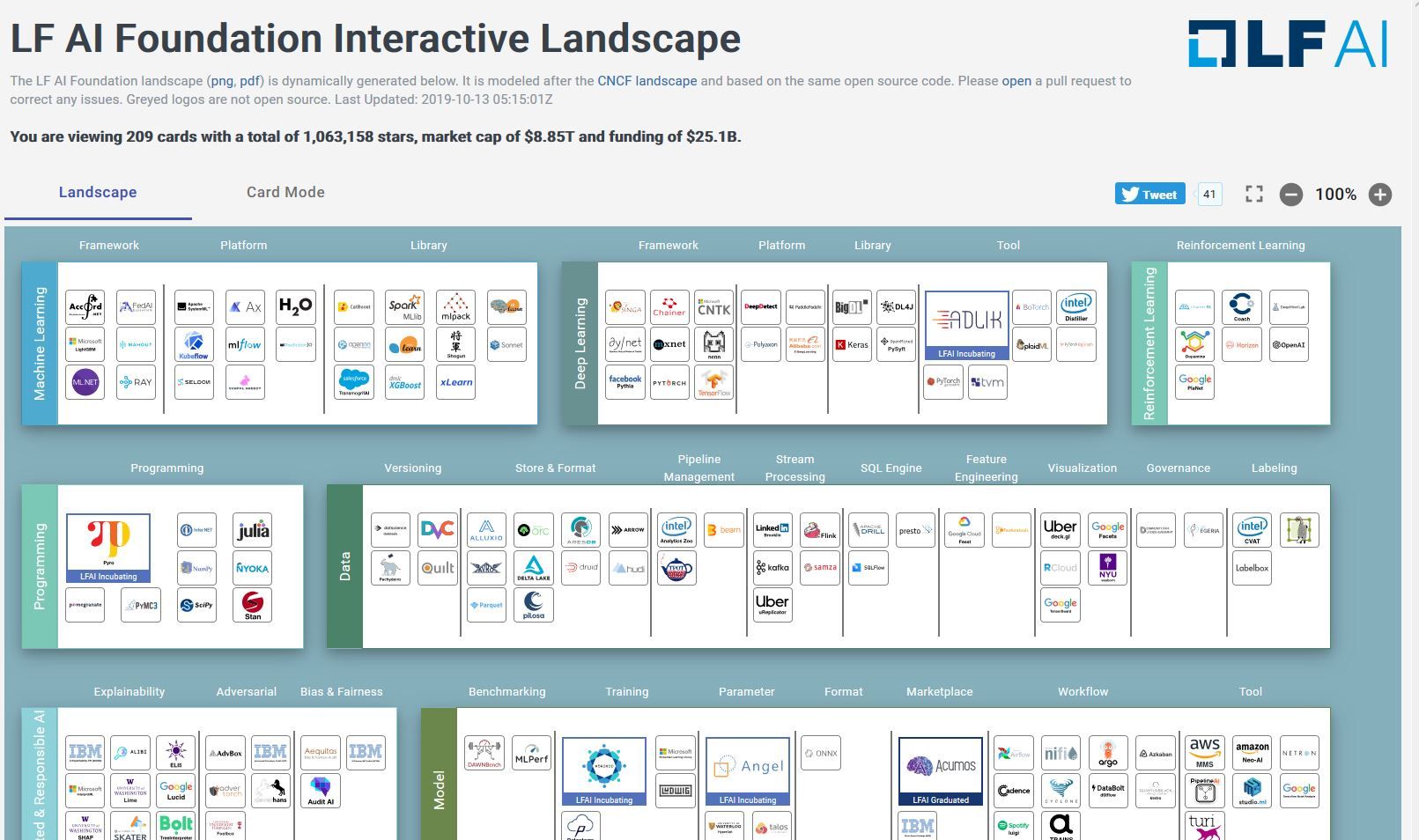Viewport: 1419px width, 840px height.
Task: Open the Google Facets visualization card
Action: 1108,530
